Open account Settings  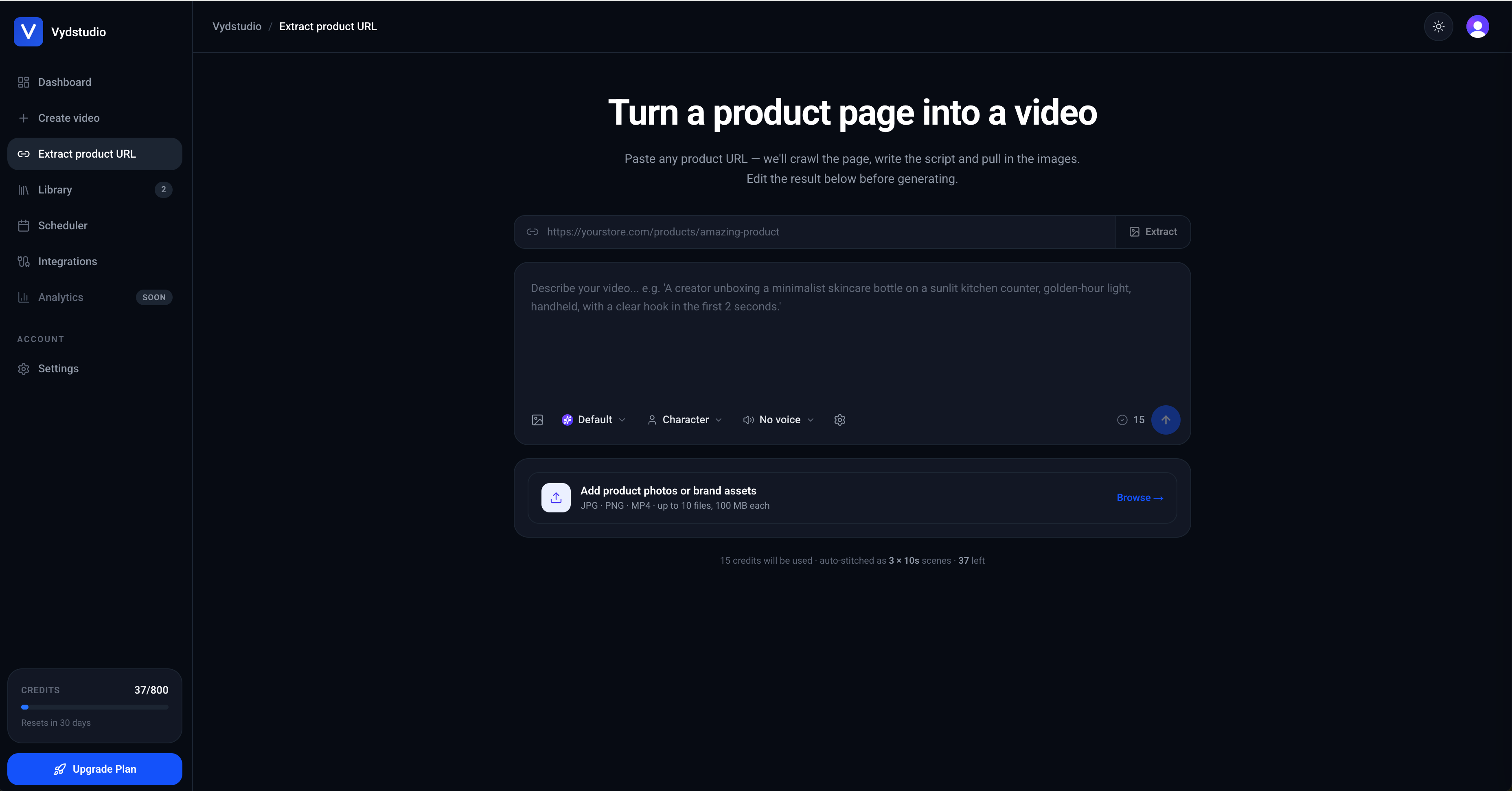pyautogui.click(x=94, y=369)
